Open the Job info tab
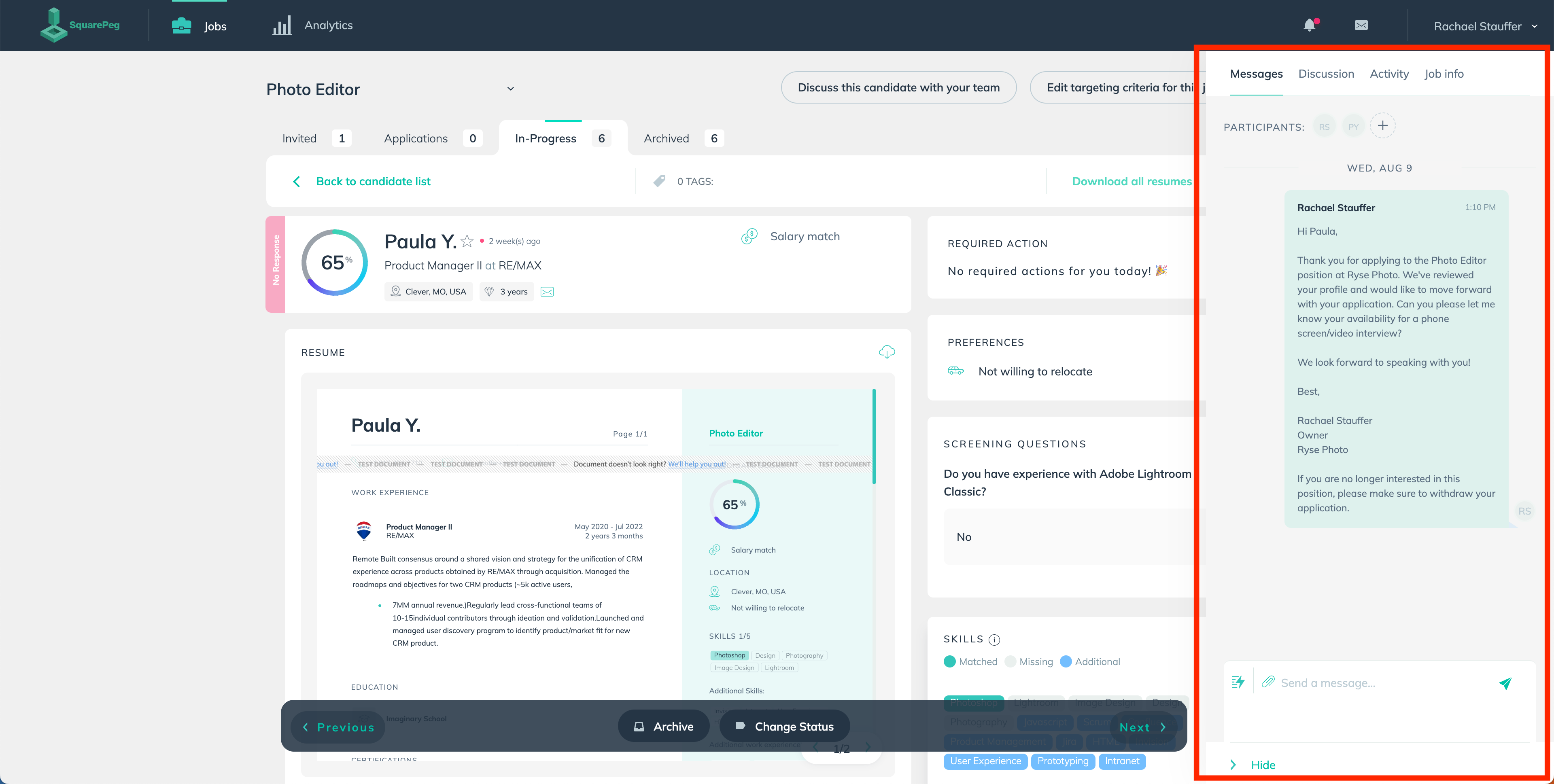 (1444, 74)
